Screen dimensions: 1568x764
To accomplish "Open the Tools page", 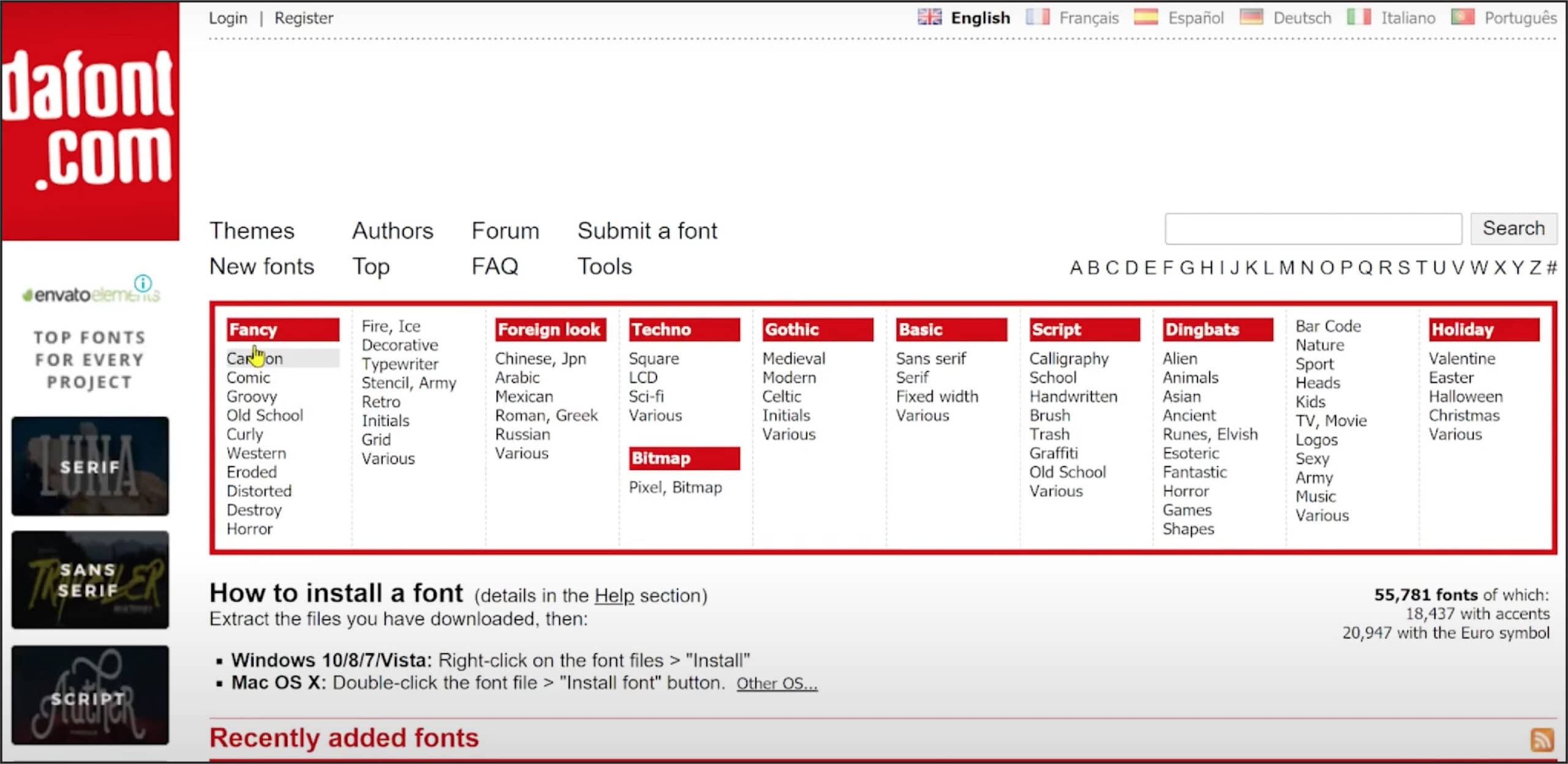I will (x=605, y=266).
